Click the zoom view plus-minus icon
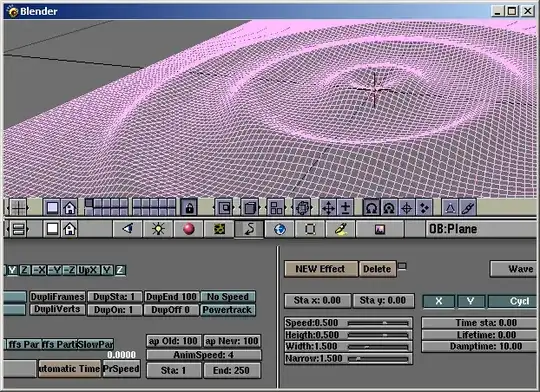Viewport: 540px width, 392px height. pos(345,208)
